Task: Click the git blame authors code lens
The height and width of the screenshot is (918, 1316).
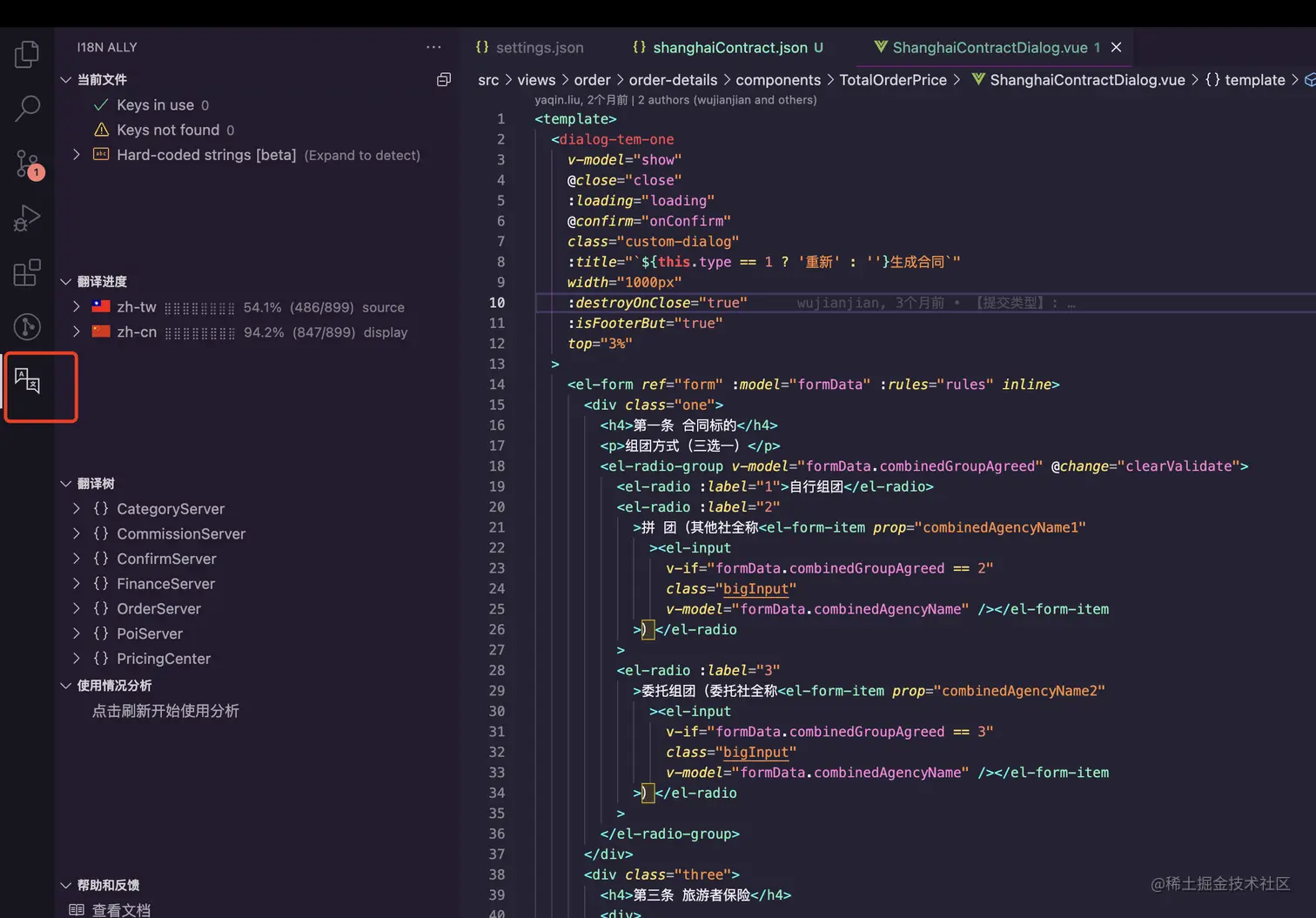Action: (675, 100)
